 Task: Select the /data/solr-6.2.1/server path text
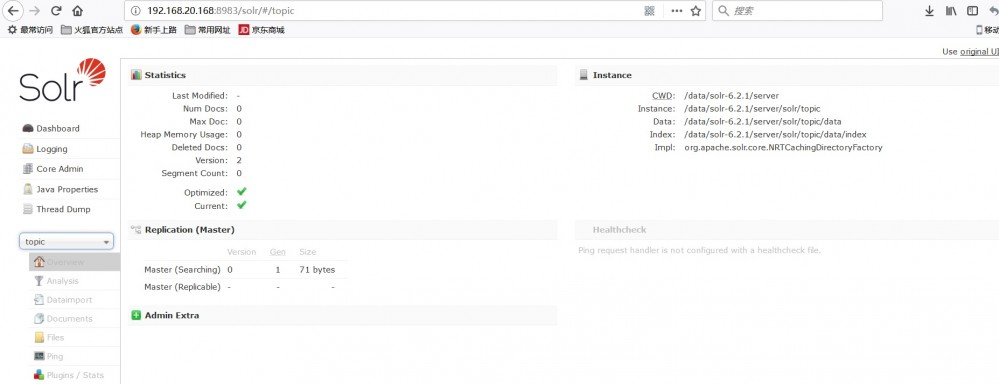pos(731,96)
